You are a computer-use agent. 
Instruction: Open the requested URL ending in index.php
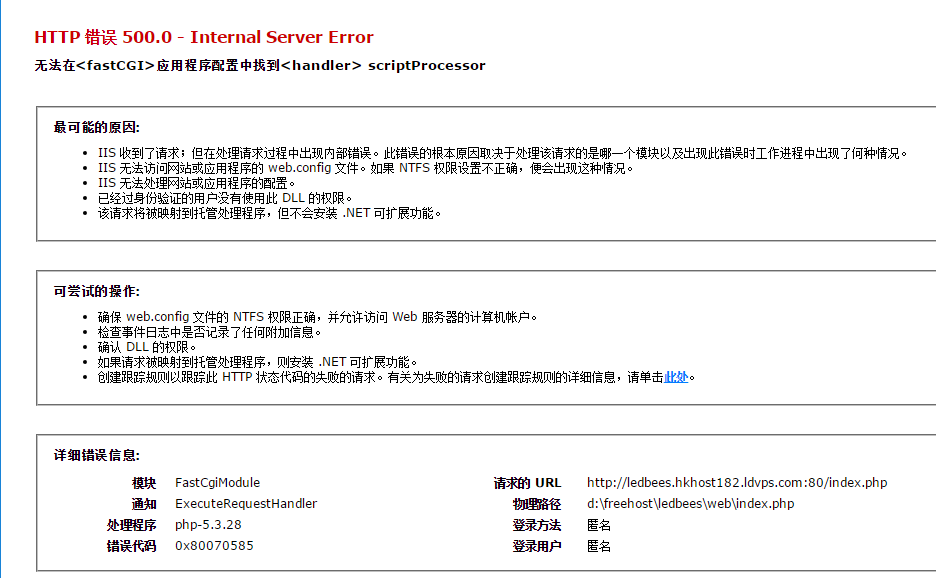(736, 482)
